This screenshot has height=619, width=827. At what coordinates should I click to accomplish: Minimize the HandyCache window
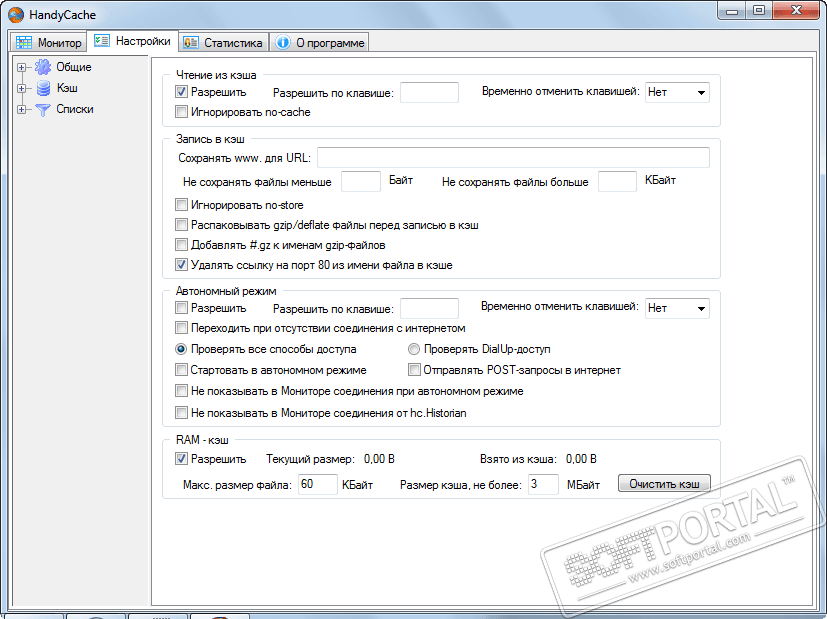click(732, 11)
